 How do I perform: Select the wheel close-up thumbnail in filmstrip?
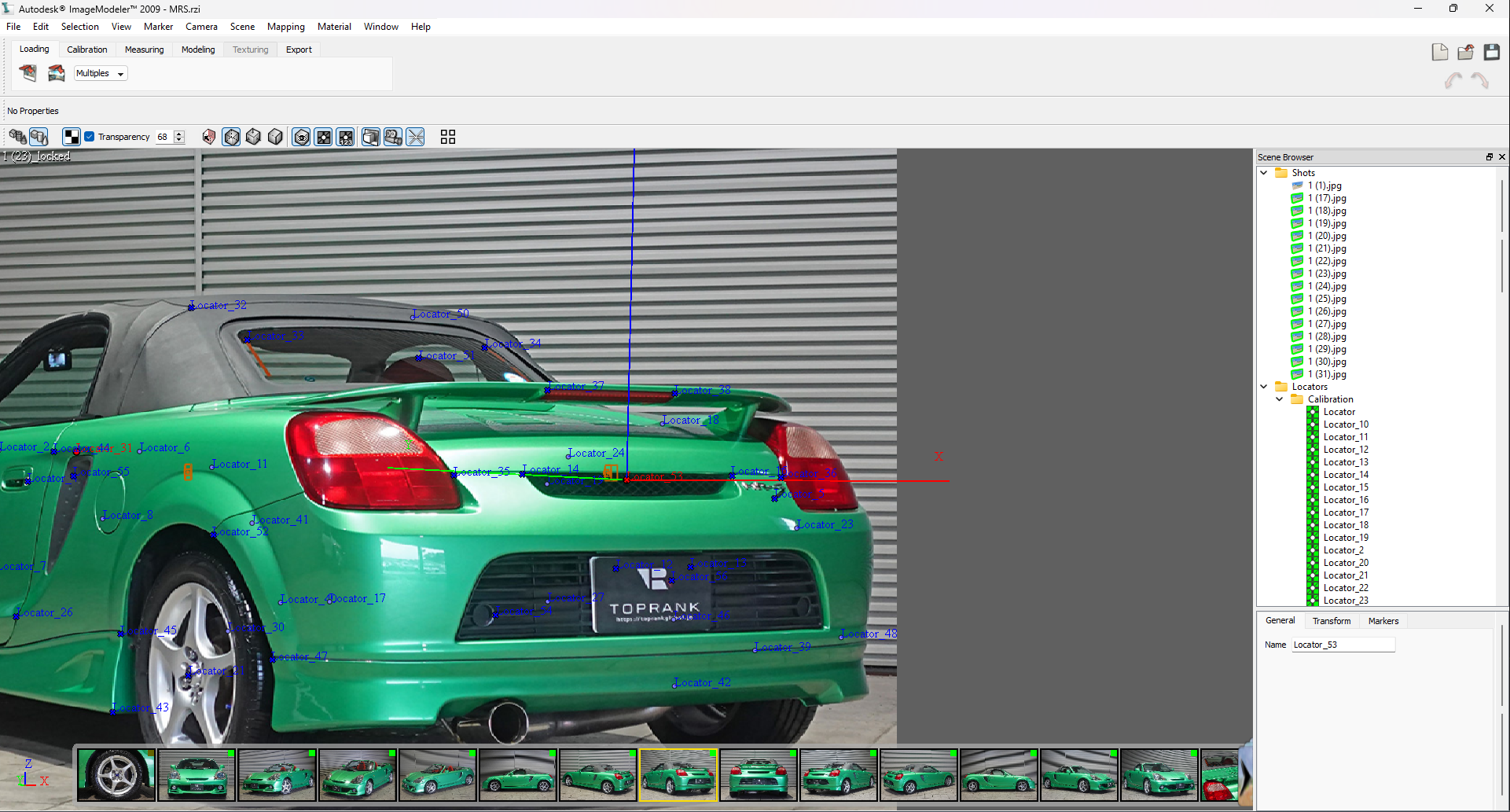116,775
